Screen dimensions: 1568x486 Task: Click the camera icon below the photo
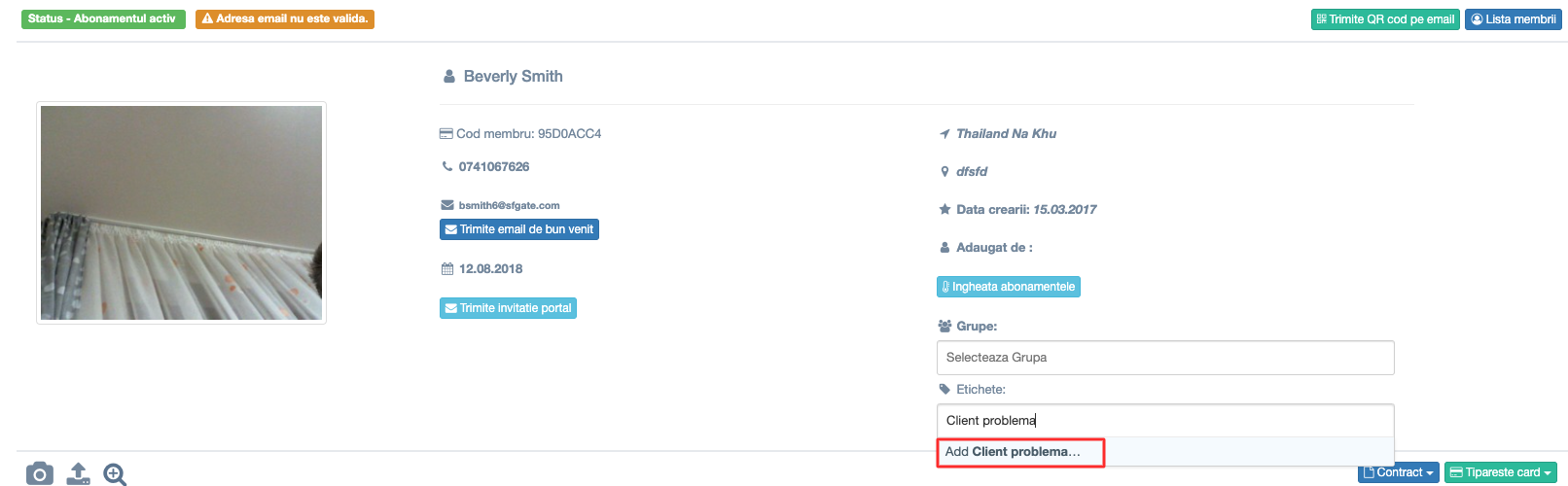coord(40,474)
